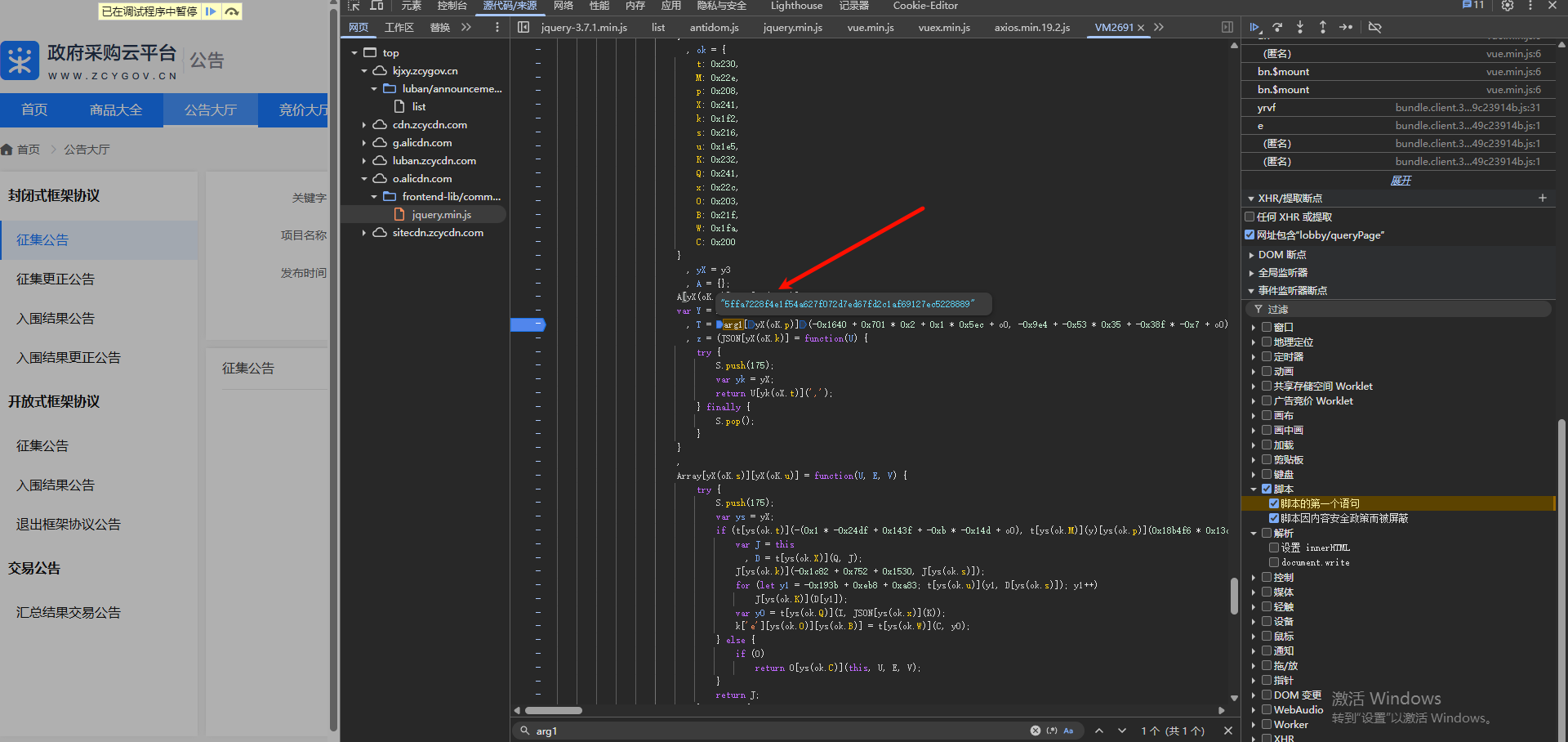The height and width of the screenshot is (742, 1568).
Task: Show more open file tabs chevron
Action: 1159,27
